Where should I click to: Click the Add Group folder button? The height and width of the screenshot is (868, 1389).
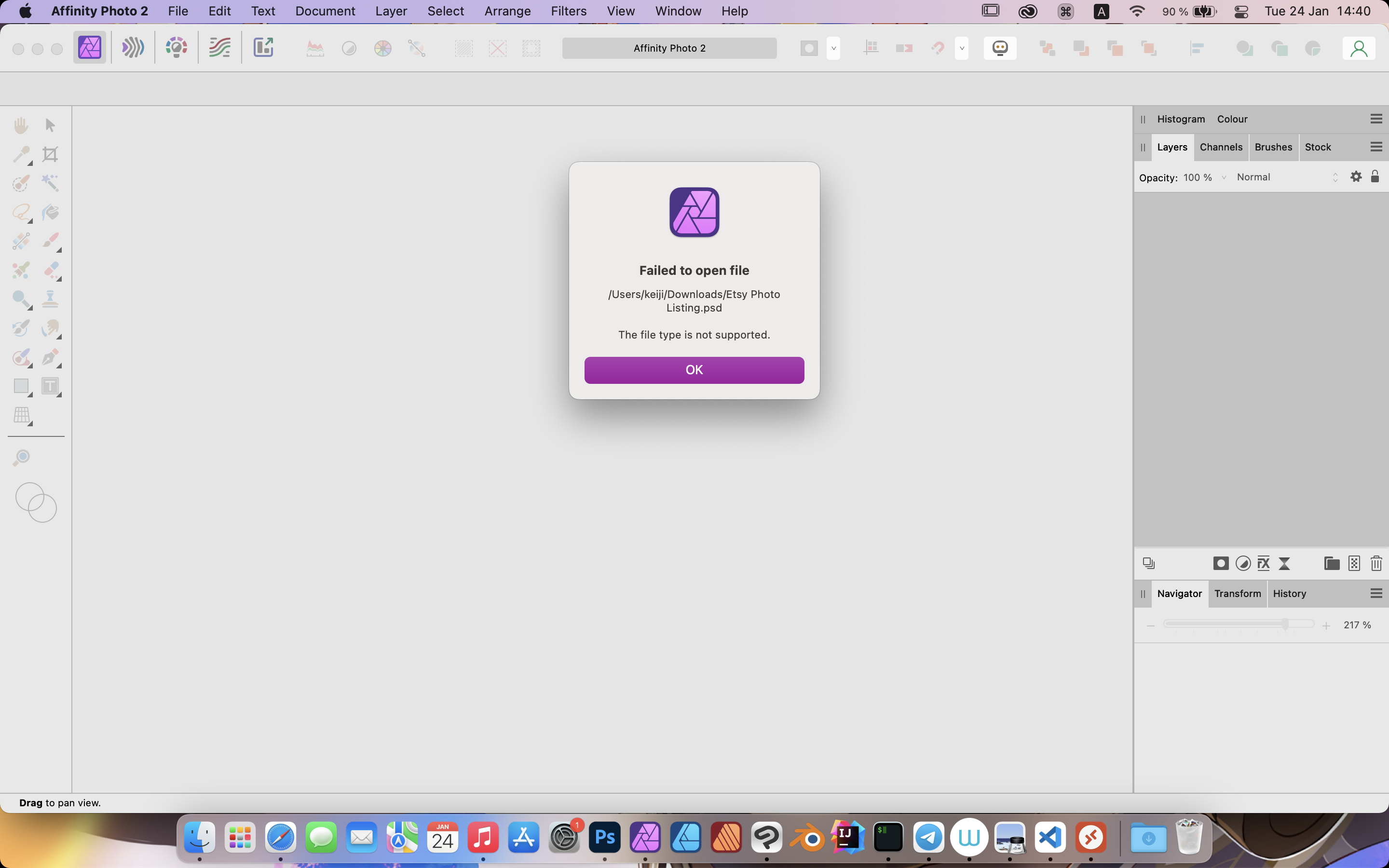click(1332, 563)
